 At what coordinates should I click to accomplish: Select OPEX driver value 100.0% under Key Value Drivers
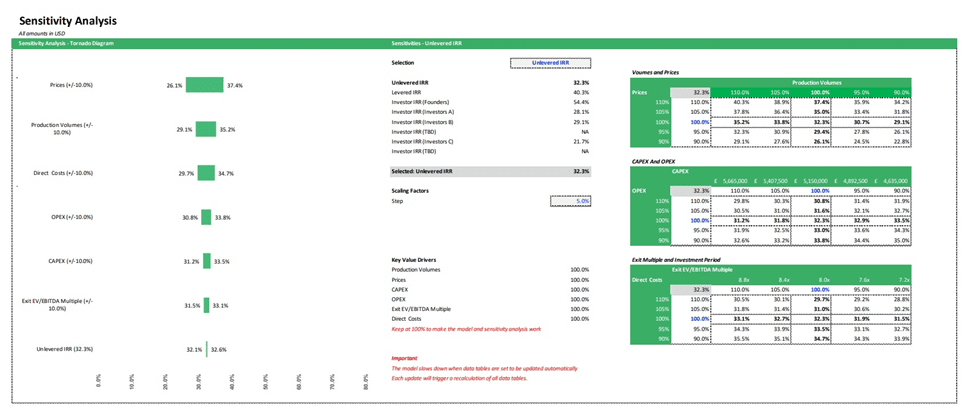tap(580, 300)
